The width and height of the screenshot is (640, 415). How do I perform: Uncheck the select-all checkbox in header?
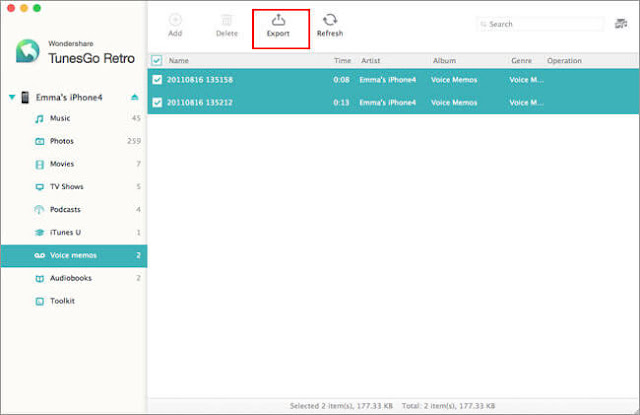[157, 60]
